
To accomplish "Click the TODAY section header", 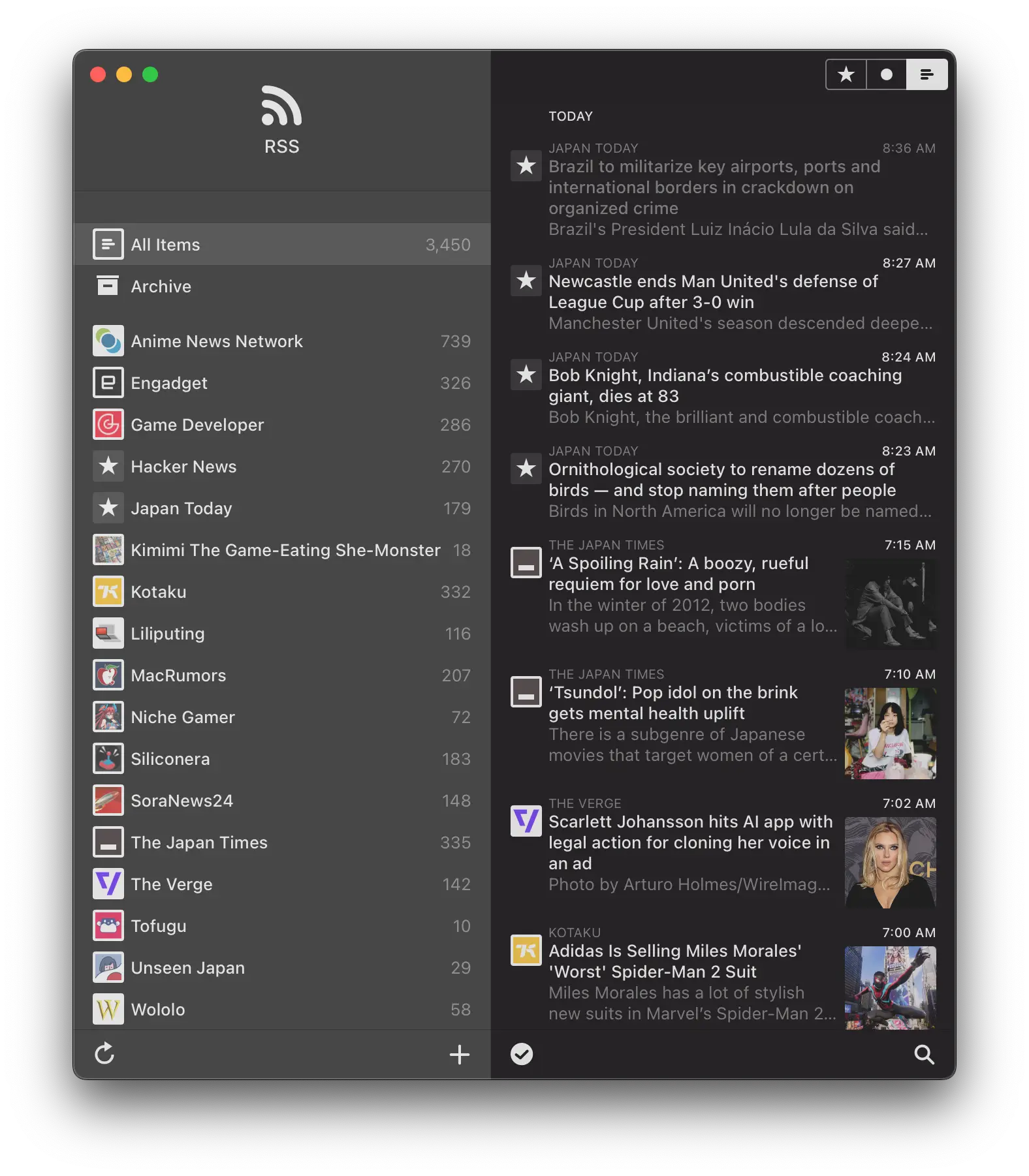I will click(x=571, y=116).
